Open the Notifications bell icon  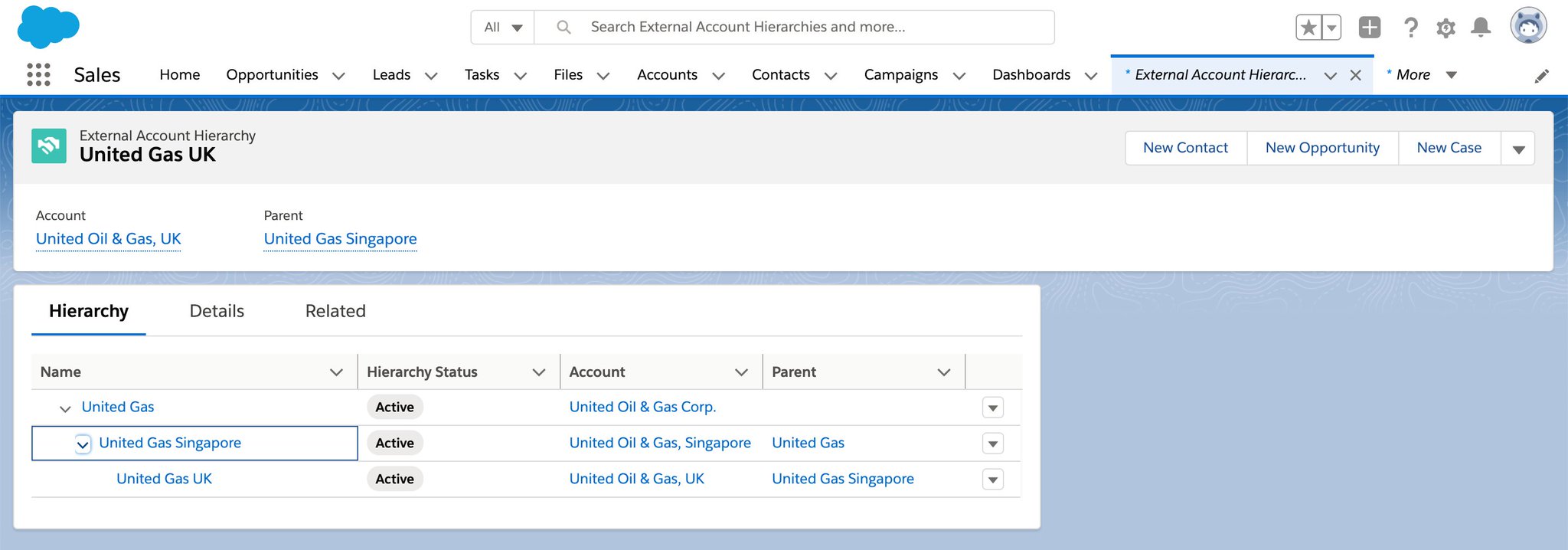click(1481, 28)
